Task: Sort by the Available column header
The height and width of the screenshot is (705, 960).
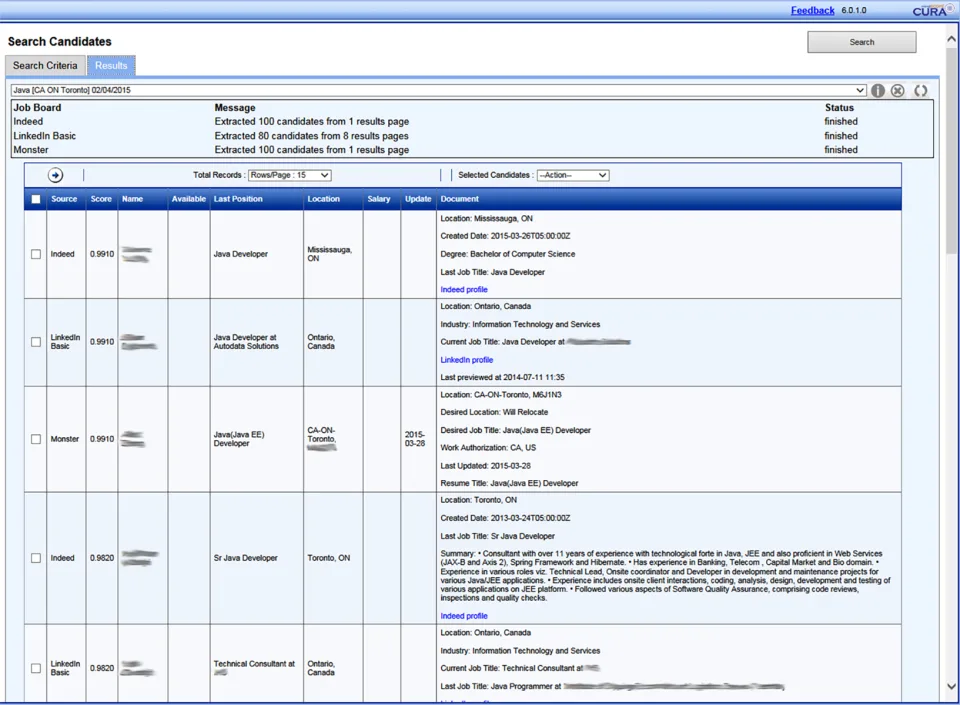Action: 189,199
